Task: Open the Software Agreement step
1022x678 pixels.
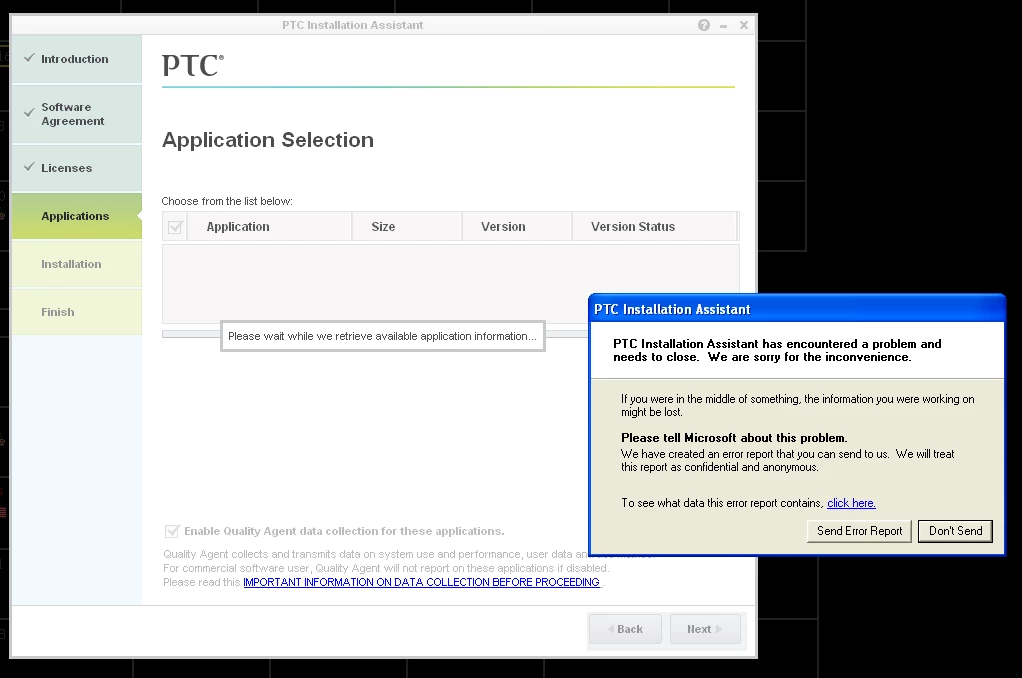Action: click(x=77, y=114)
